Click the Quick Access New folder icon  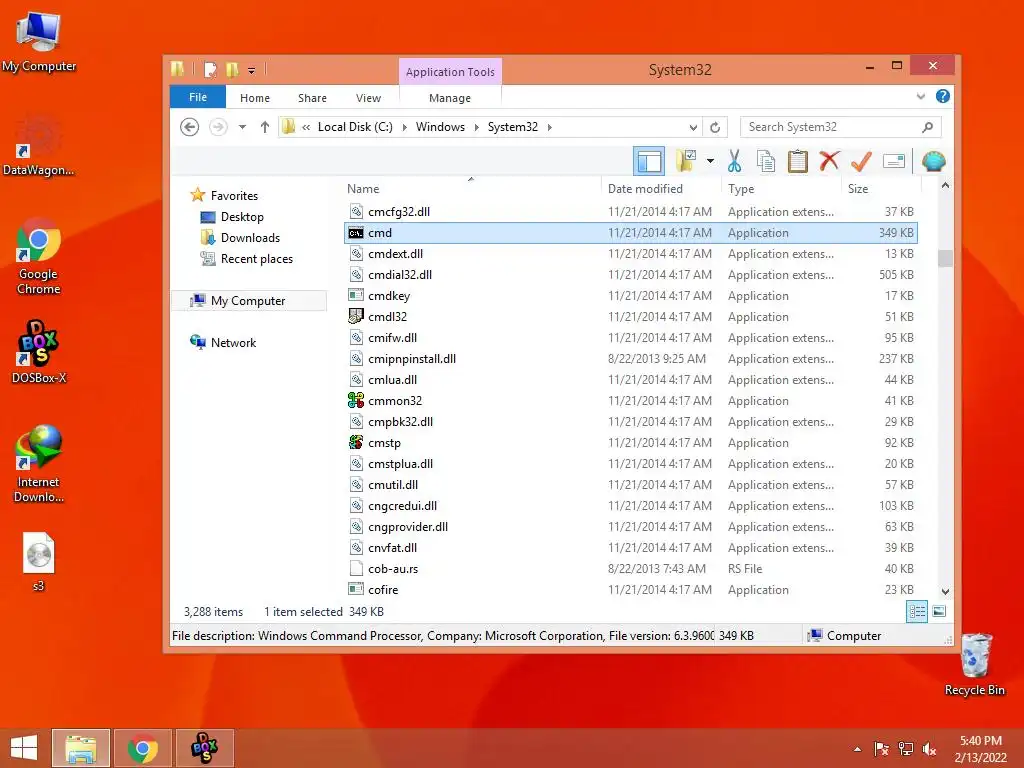[231, 69]
